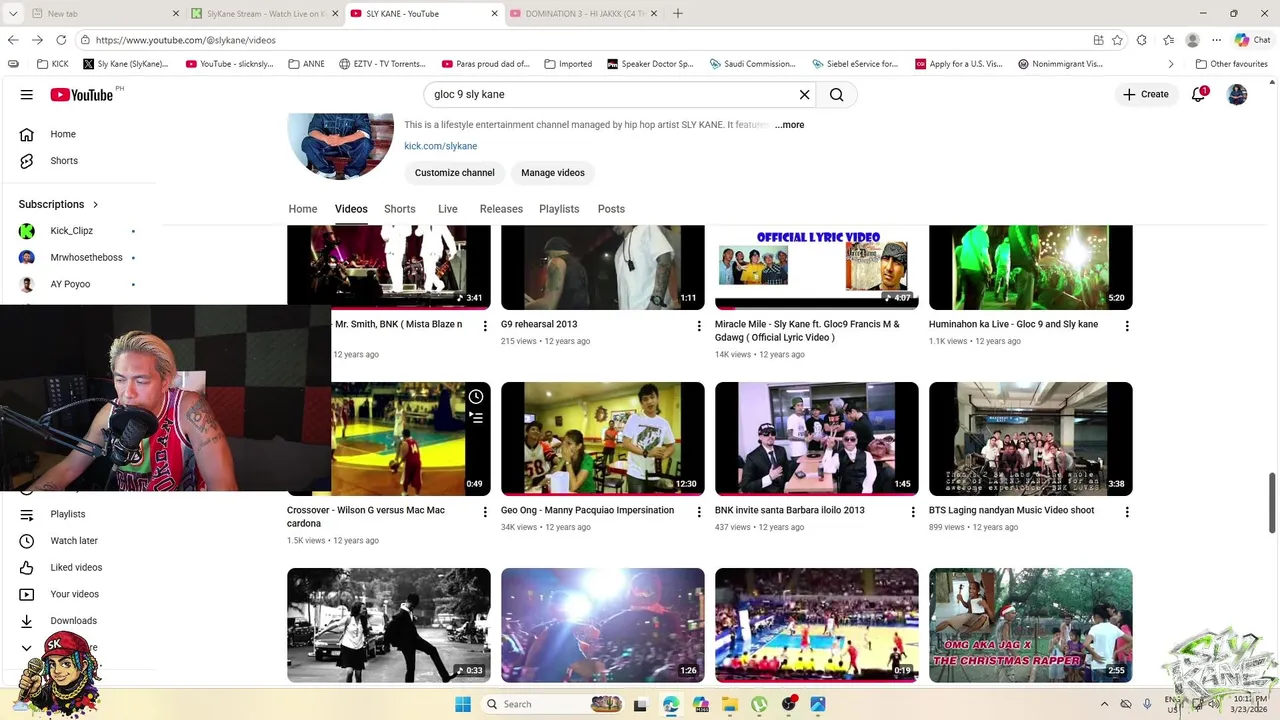
Task: Open options for Huminahon ka Live video
Action: (1127, 326)
